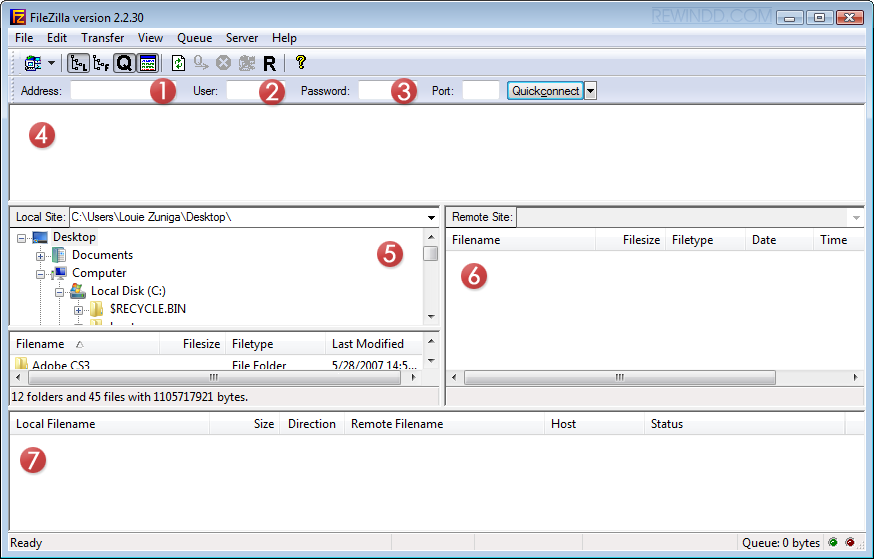Toggle the local tree view button

[79, 63]
